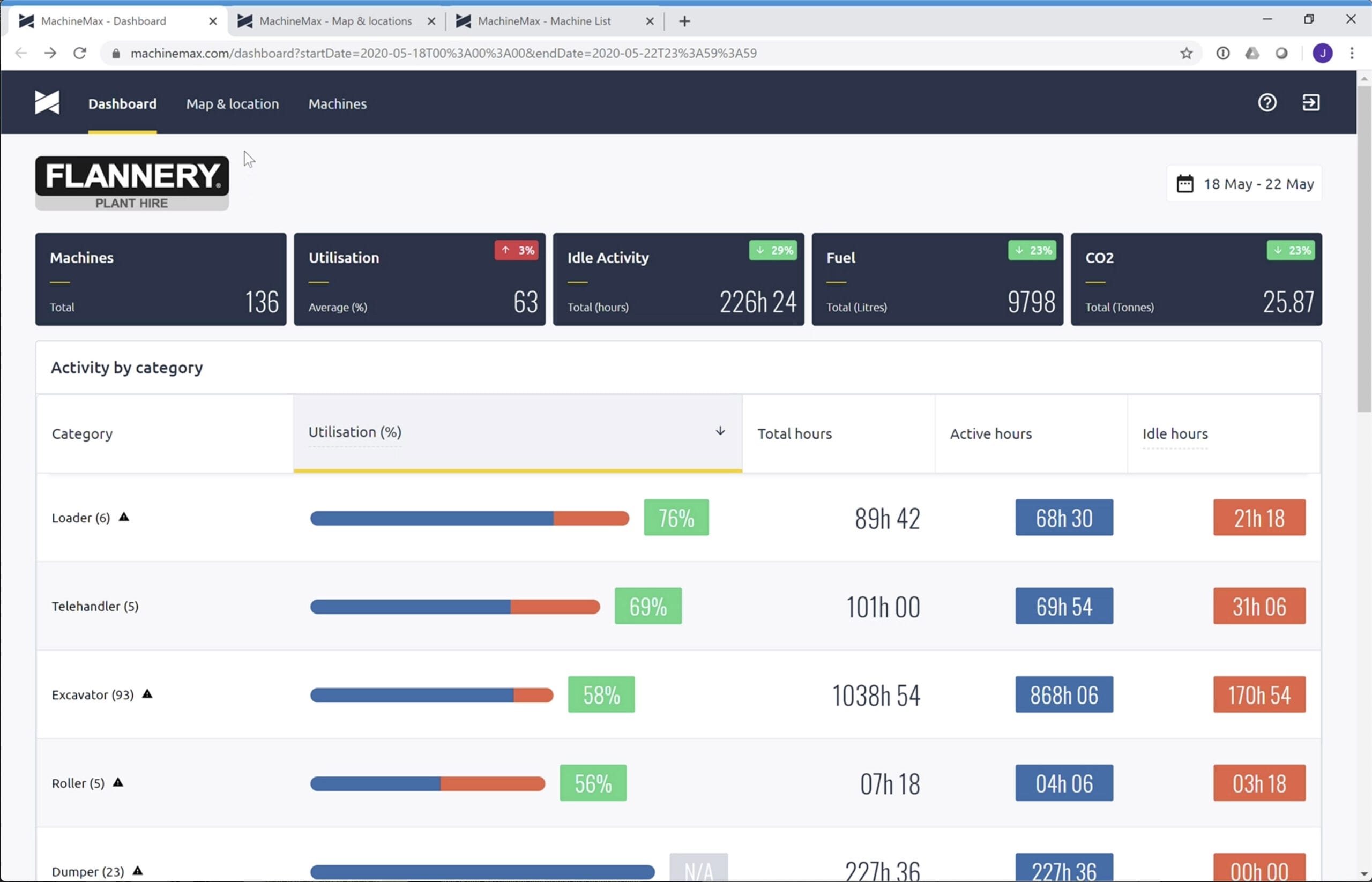Open Chrome profile avatar J
1372x882 pixels.
pos(1322,53)
